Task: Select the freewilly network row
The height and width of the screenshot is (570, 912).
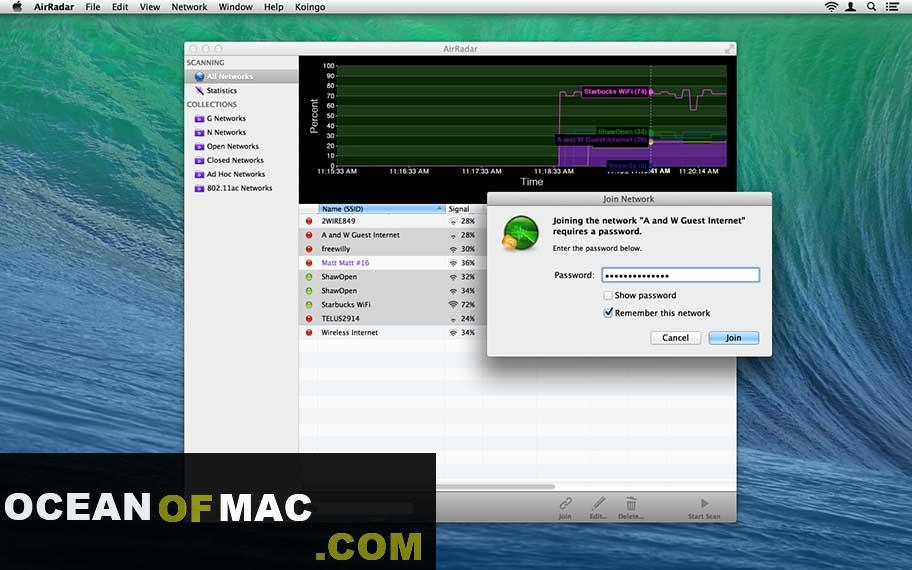Action: click(393, 249)
